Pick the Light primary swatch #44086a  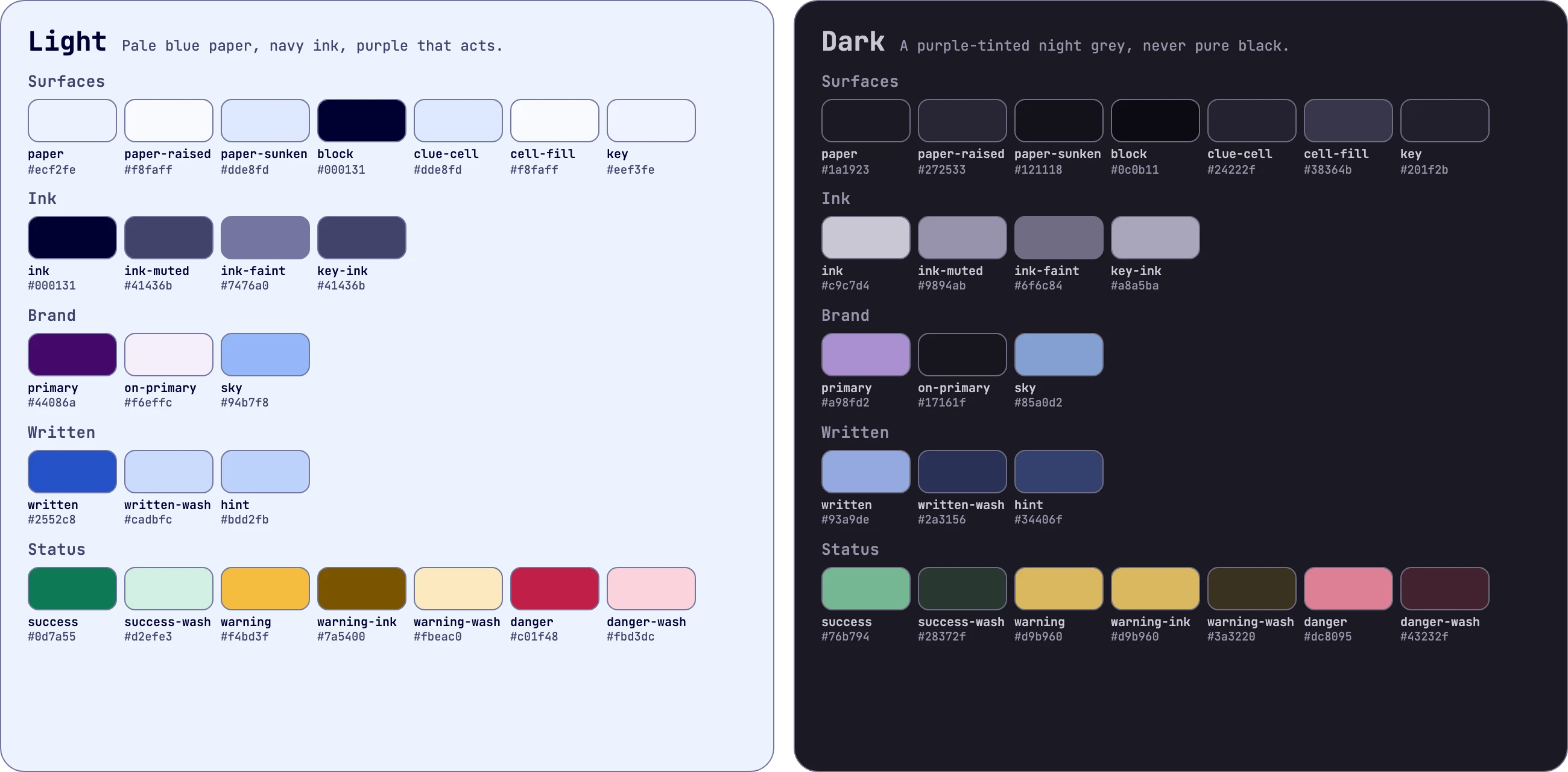[72, 355]
